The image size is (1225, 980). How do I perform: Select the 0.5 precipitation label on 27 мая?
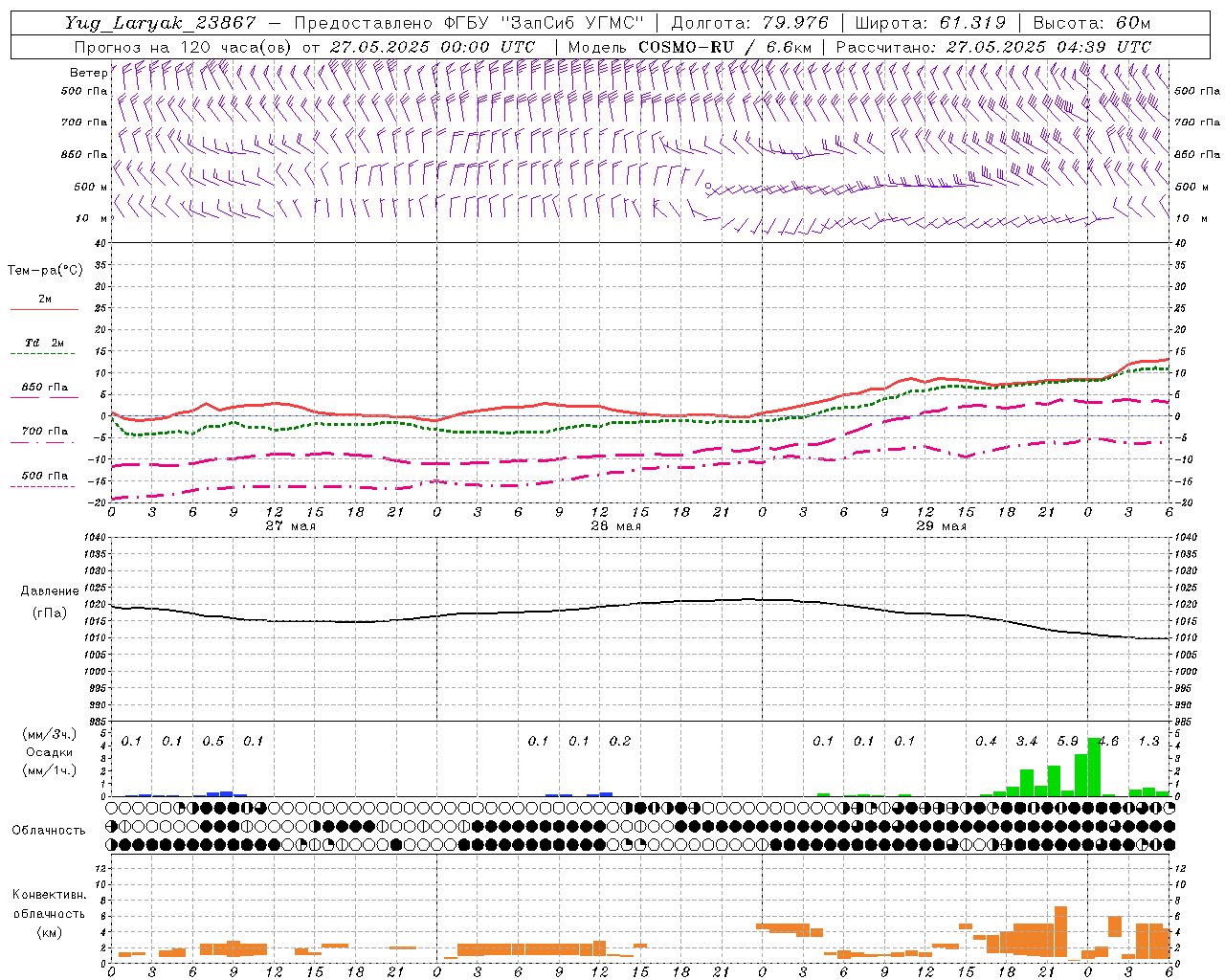click(x=212, y=741)
